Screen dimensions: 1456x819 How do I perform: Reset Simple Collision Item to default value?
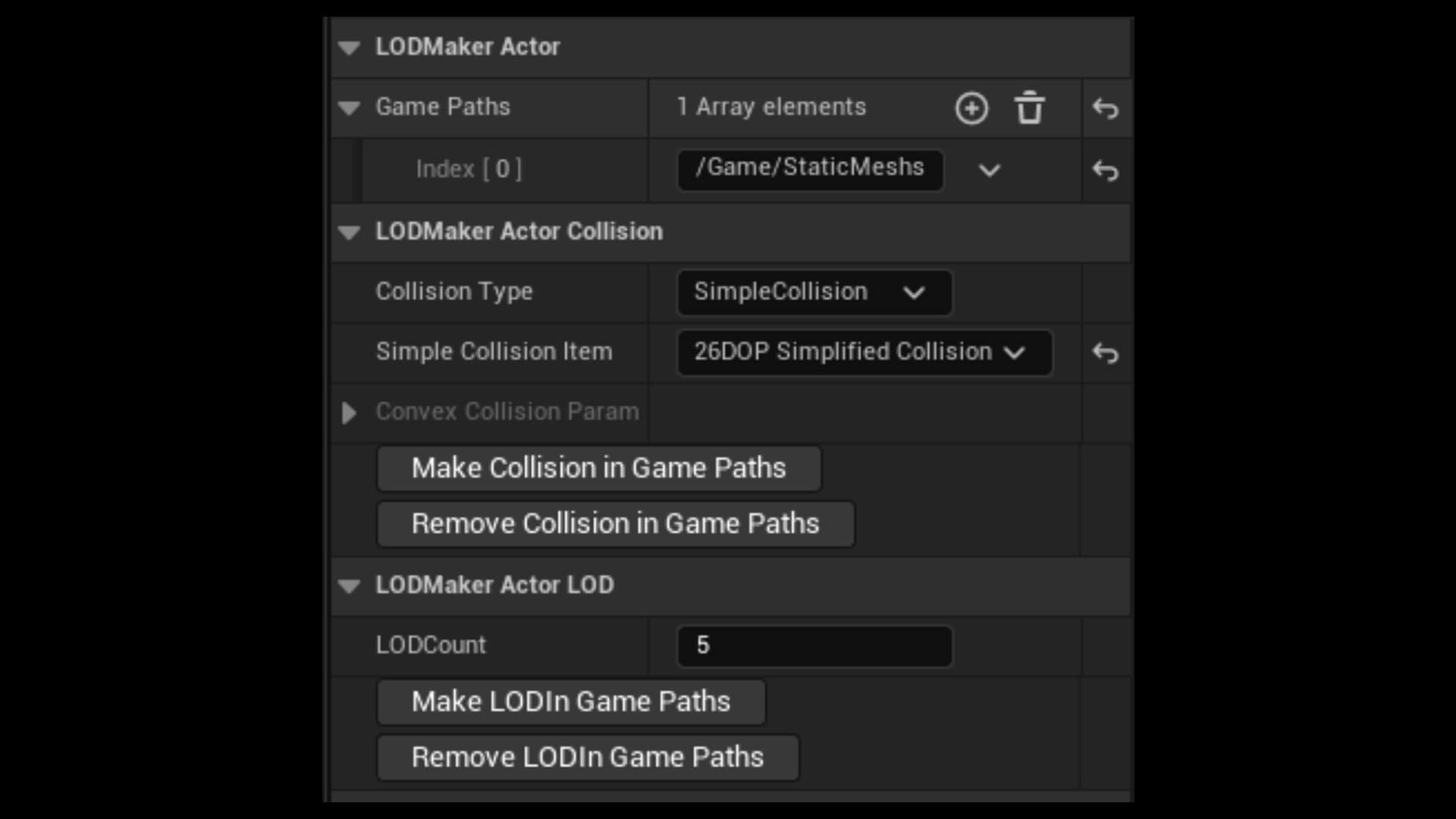[1105, 353]
